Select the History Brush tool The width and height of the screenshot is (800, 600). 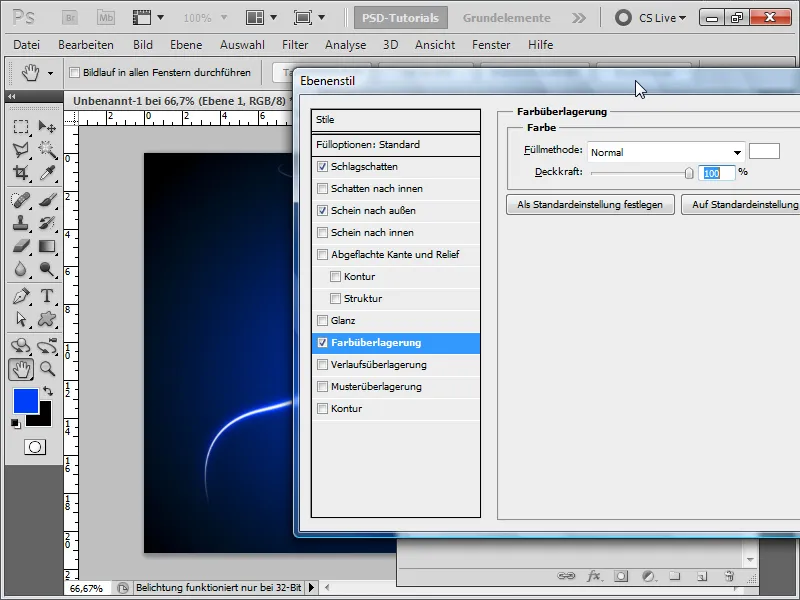pos(47,223)
